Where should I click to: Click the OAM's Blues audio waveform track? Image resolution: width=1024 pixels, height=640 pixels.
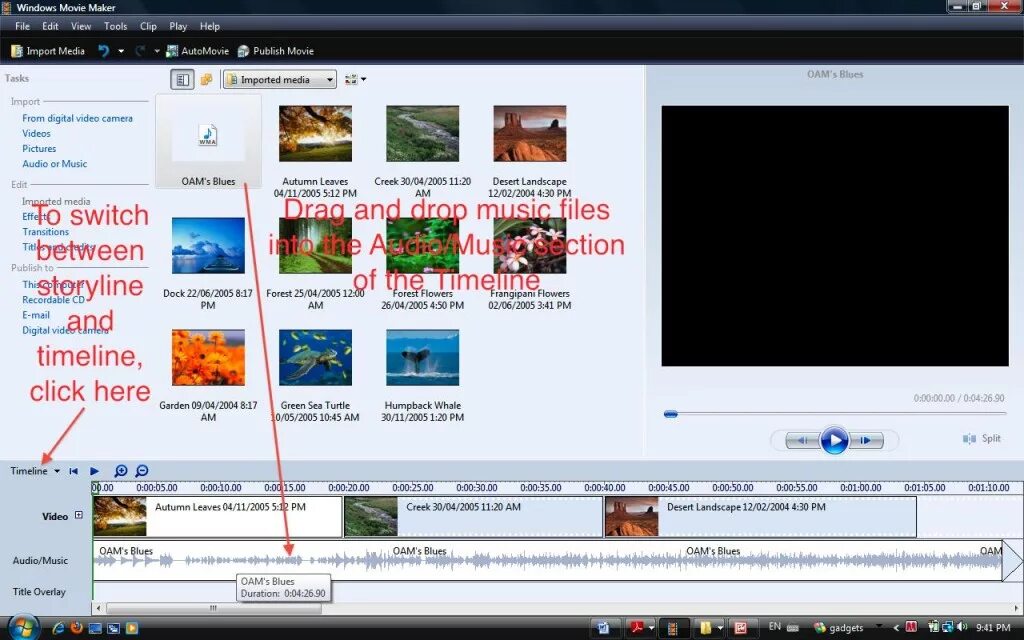tap(547, 560)
